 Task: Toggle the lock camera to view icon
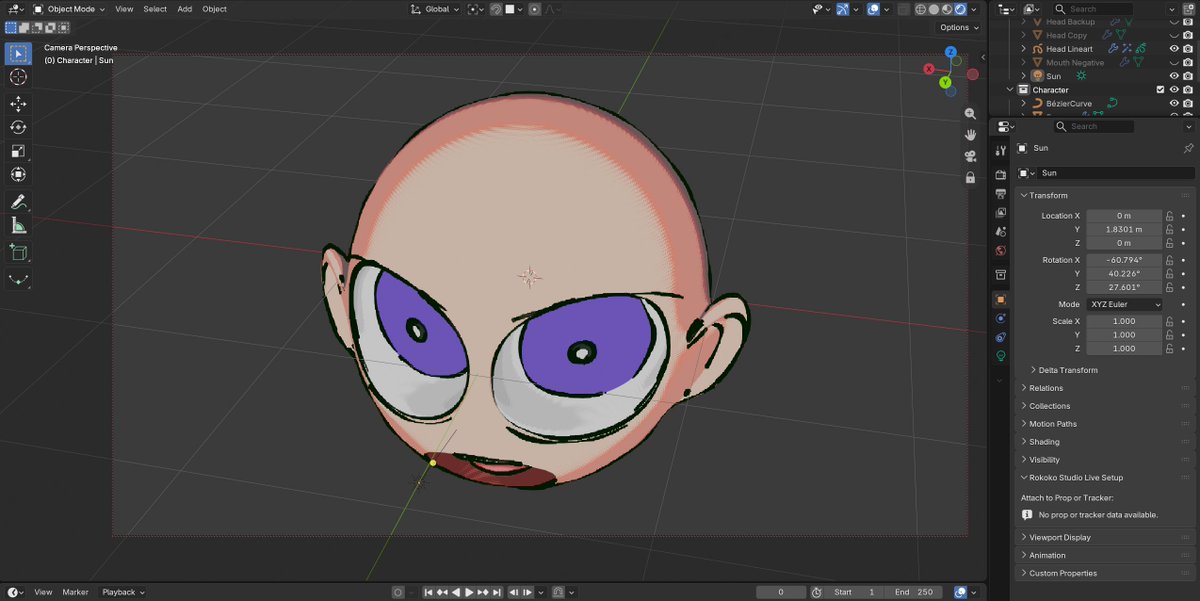pyautogui.click(x=970, y=177)
